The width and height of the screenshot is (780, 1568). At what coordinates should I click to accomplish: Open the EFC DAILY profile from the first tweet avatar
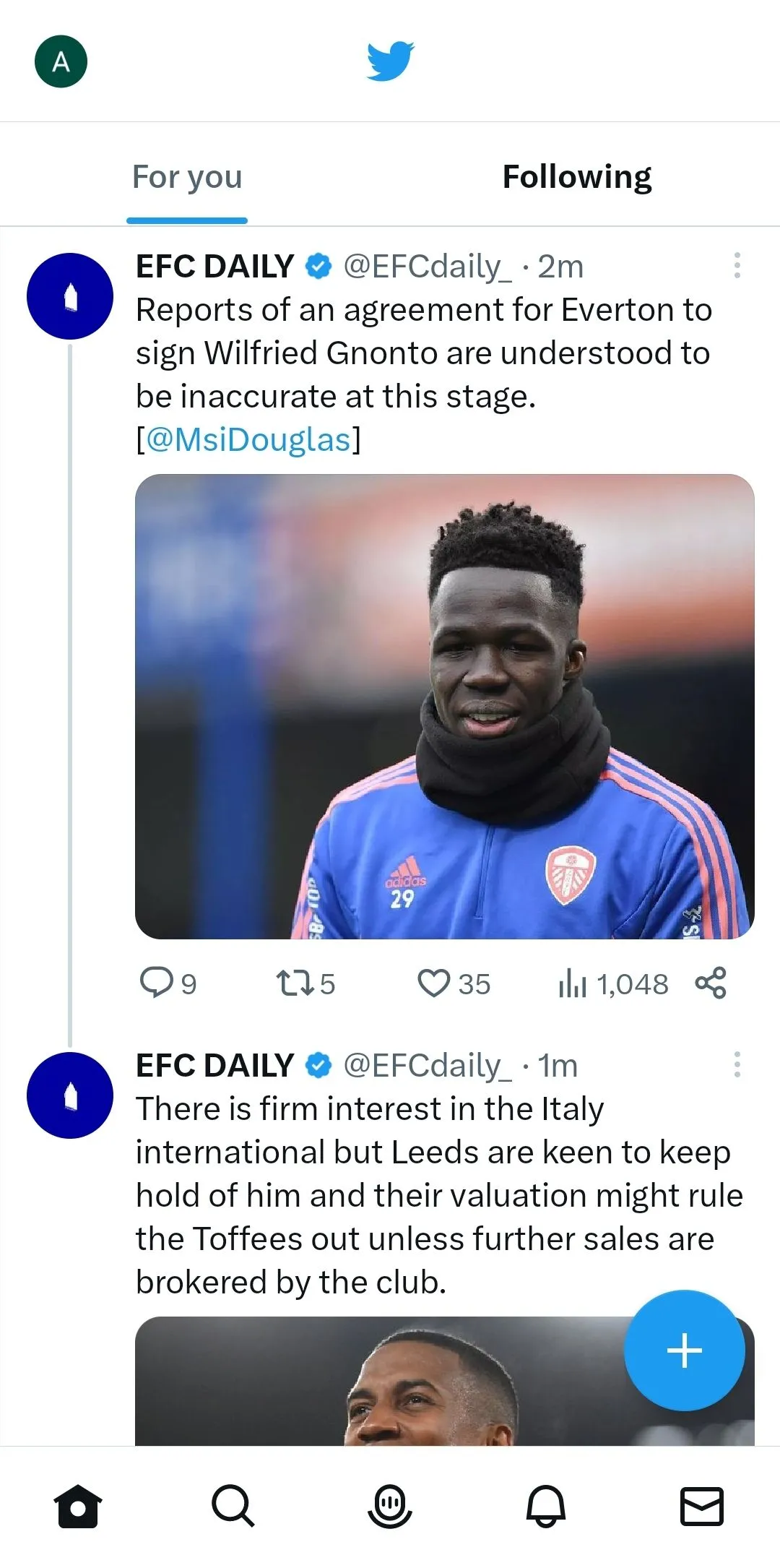[70, 296]
